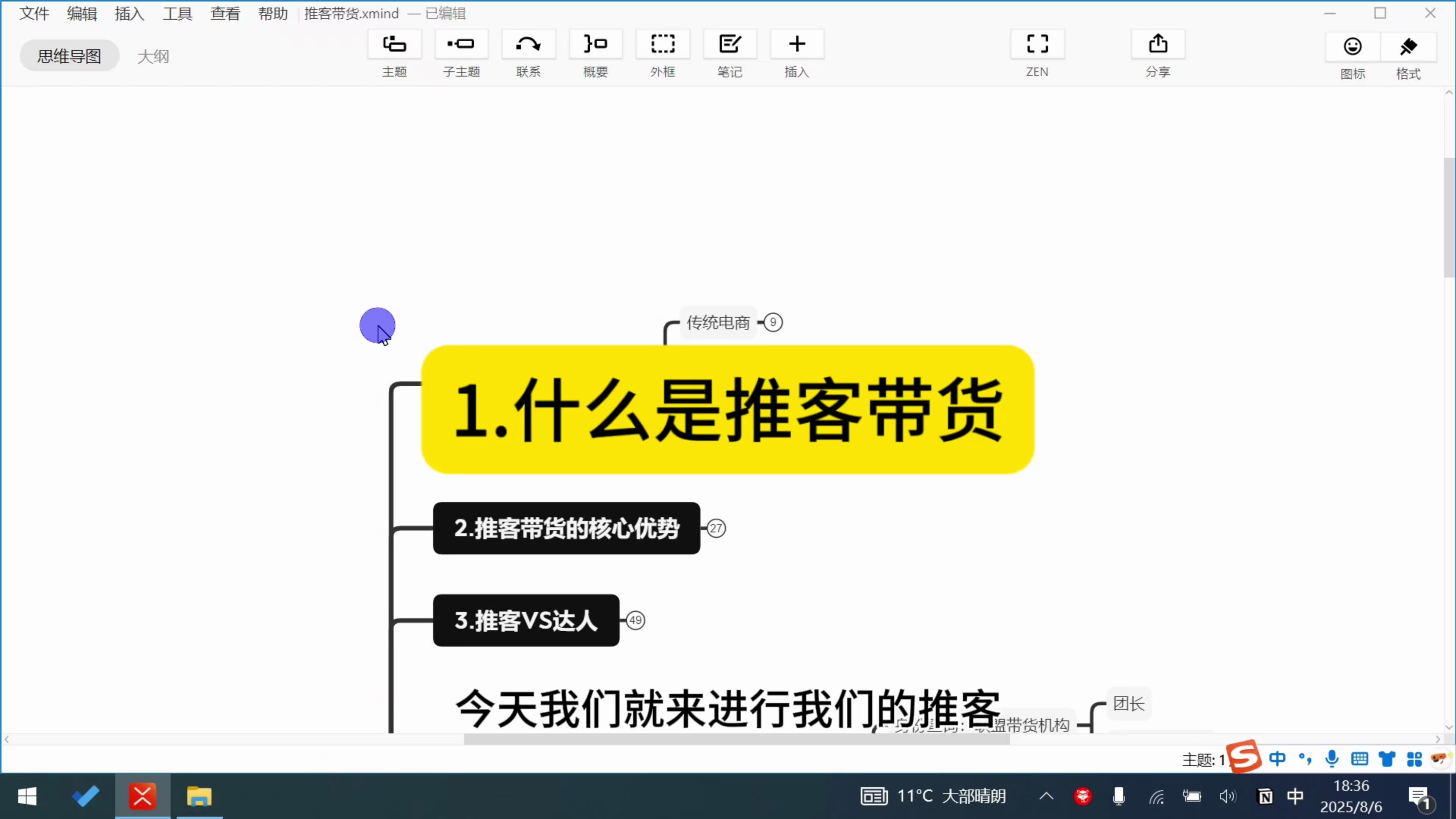Show hidden tray icons chevron
Viewport: 1456px width, 819px height.
pos(1046,796)
